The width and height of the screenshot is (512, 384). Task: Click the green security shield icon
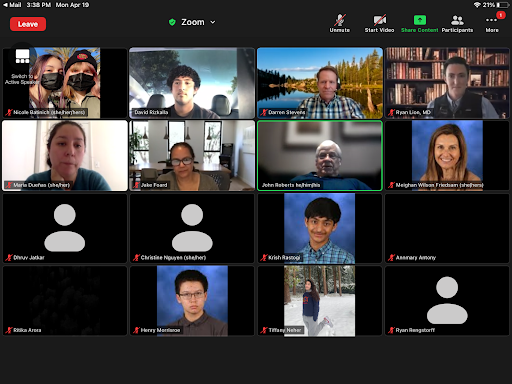pos(172,22)
